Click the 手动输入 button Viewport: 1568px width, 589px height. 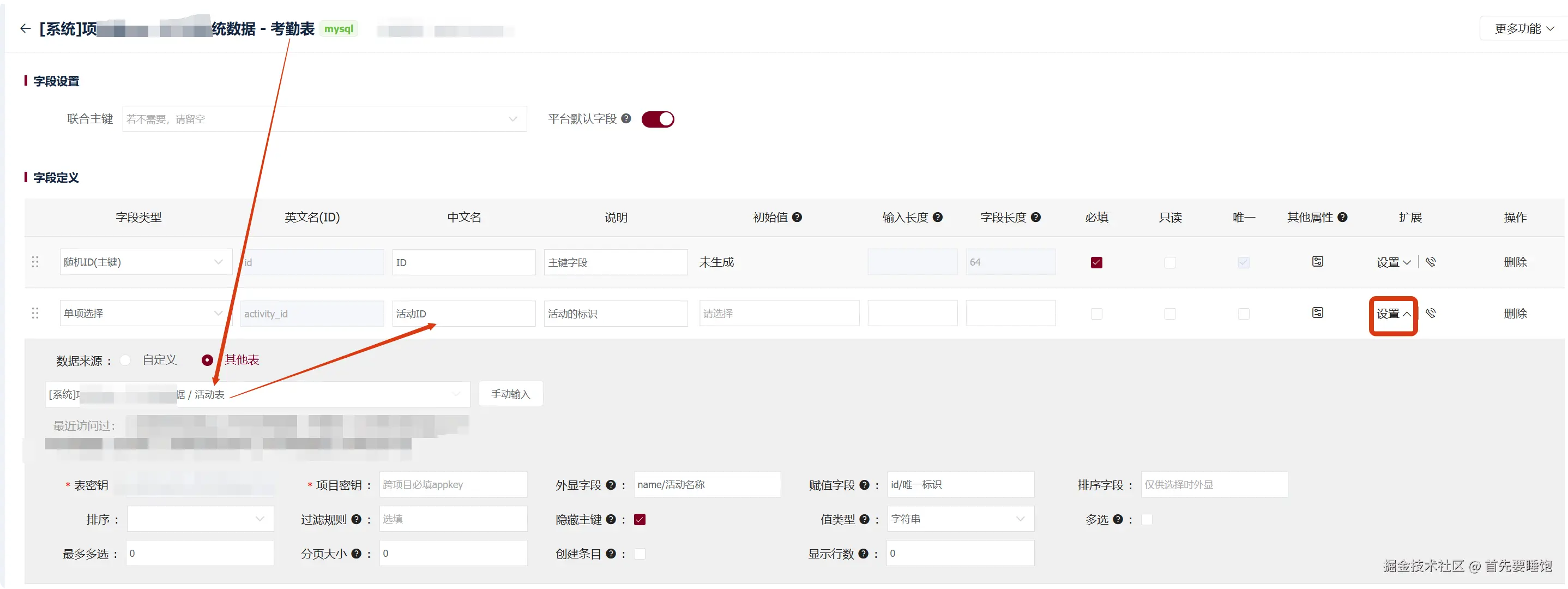[x=510, y=394]
